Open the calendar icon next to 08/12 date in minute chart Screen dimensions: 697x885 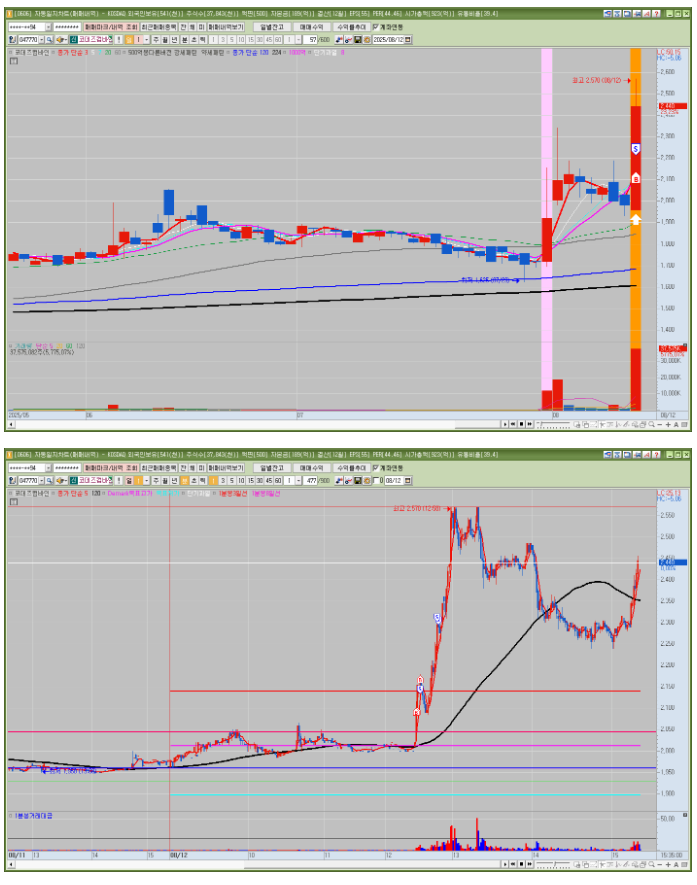407,480
